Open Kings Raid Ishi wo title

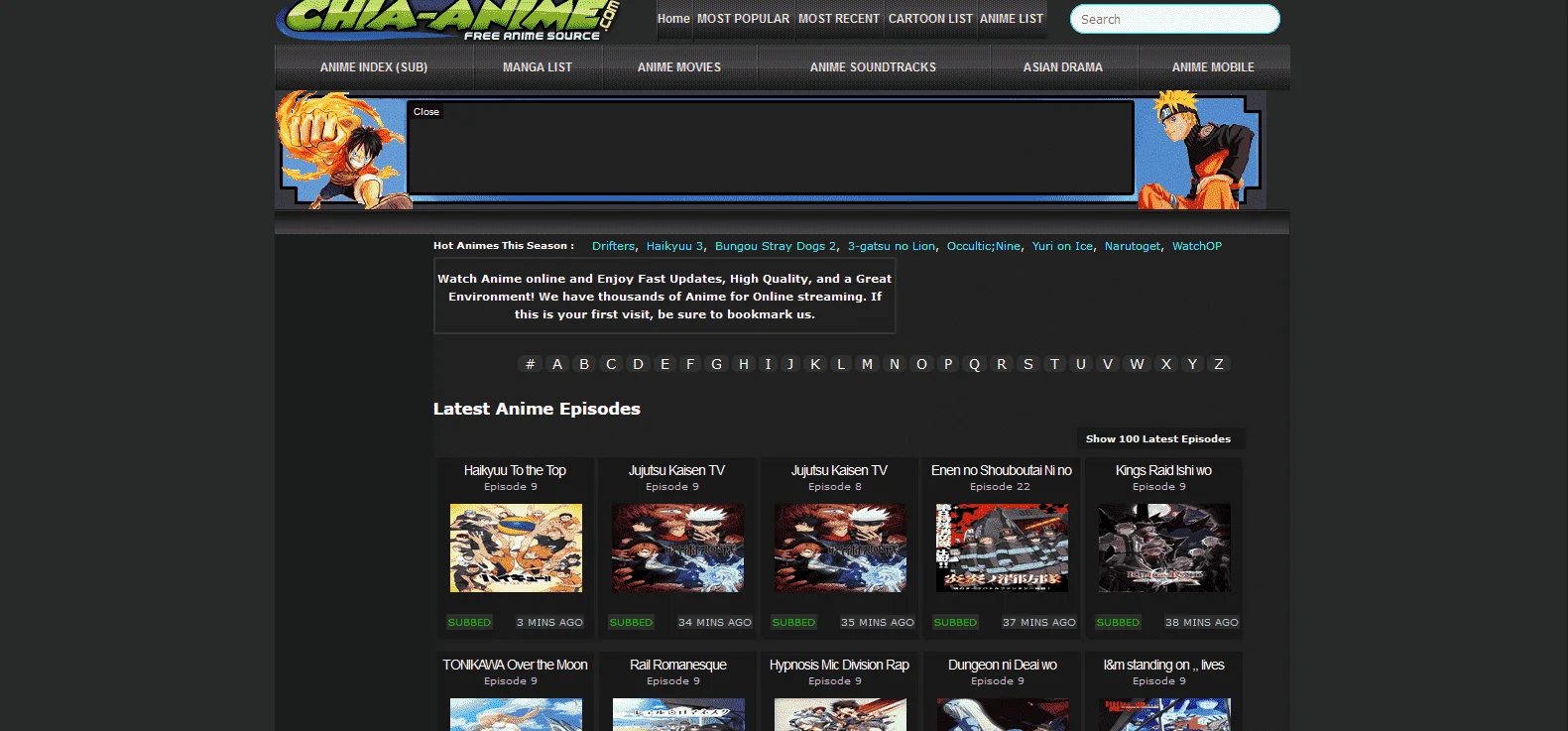pos(1163,470)
